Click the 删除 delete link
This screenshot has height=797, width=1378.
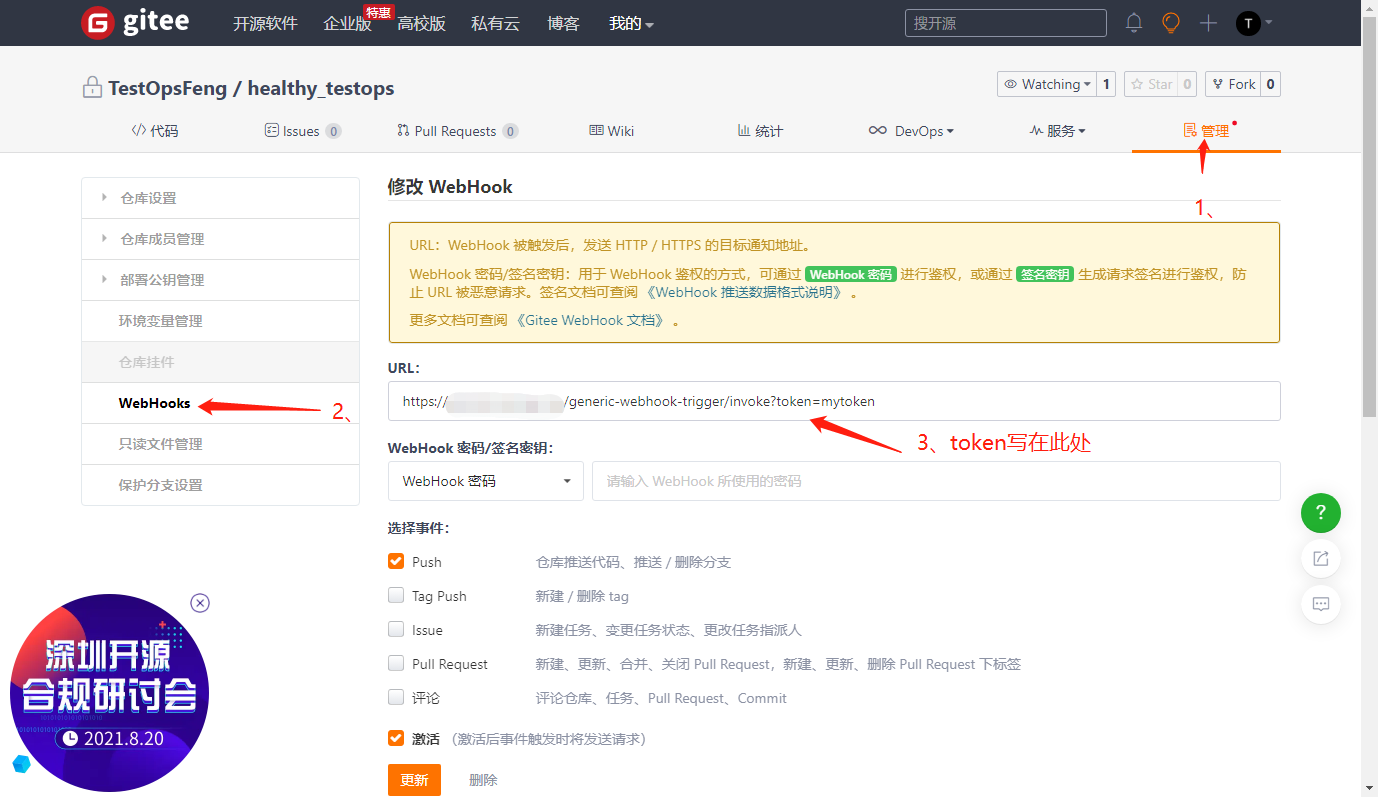pyautogui.click(x=483, y=780)
